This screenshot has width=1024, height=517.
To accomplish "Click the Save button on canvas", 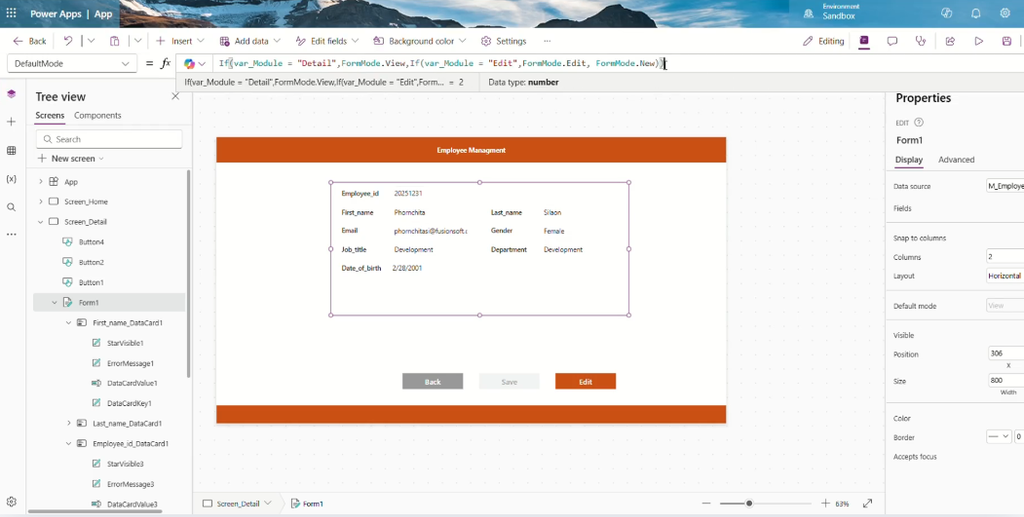I will (x=509, y=382).
